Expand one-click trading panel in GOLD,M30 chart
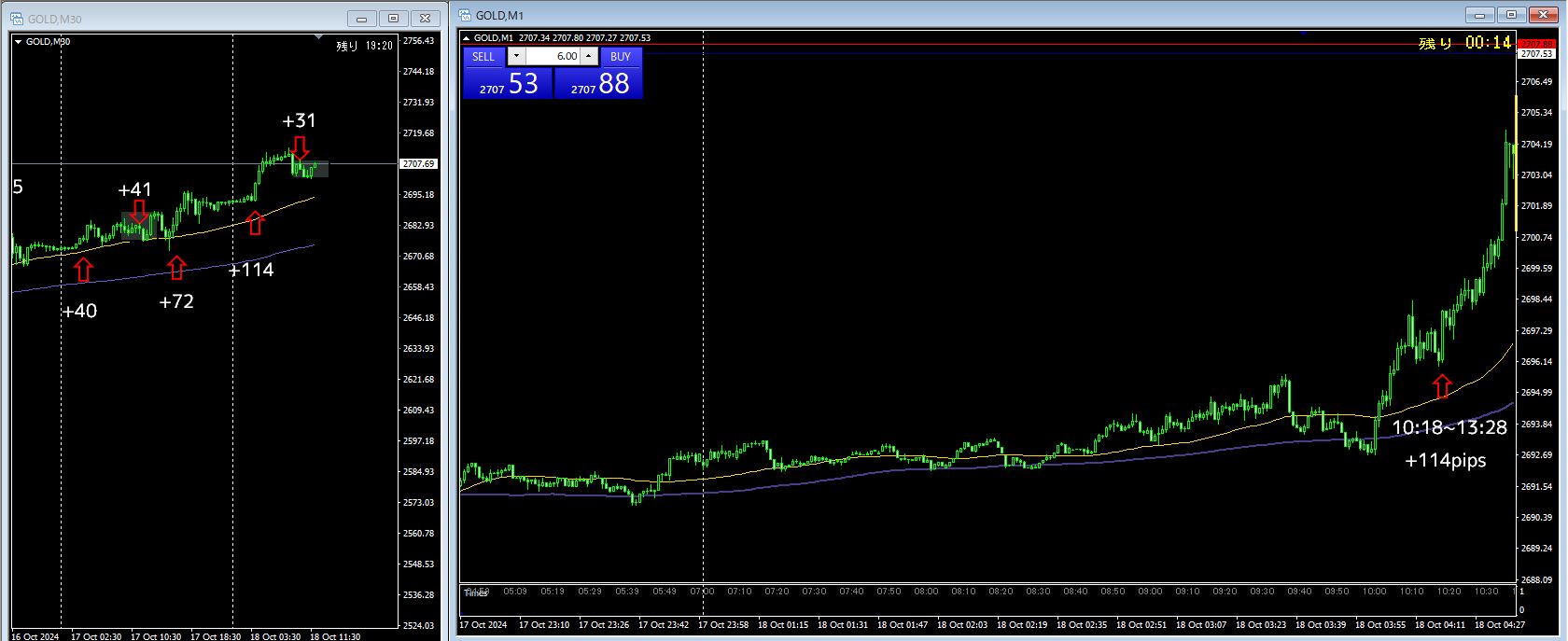Viewport: 1568px width, 641px height. point(18,42)
